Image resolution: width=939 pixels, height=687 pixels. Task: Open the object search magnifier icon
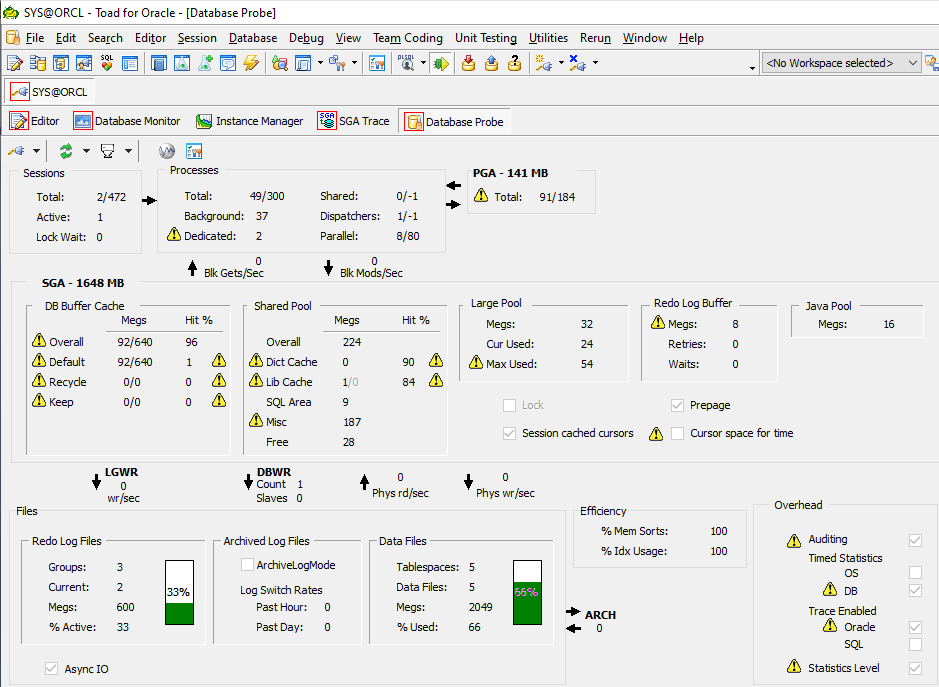point(280,62)
